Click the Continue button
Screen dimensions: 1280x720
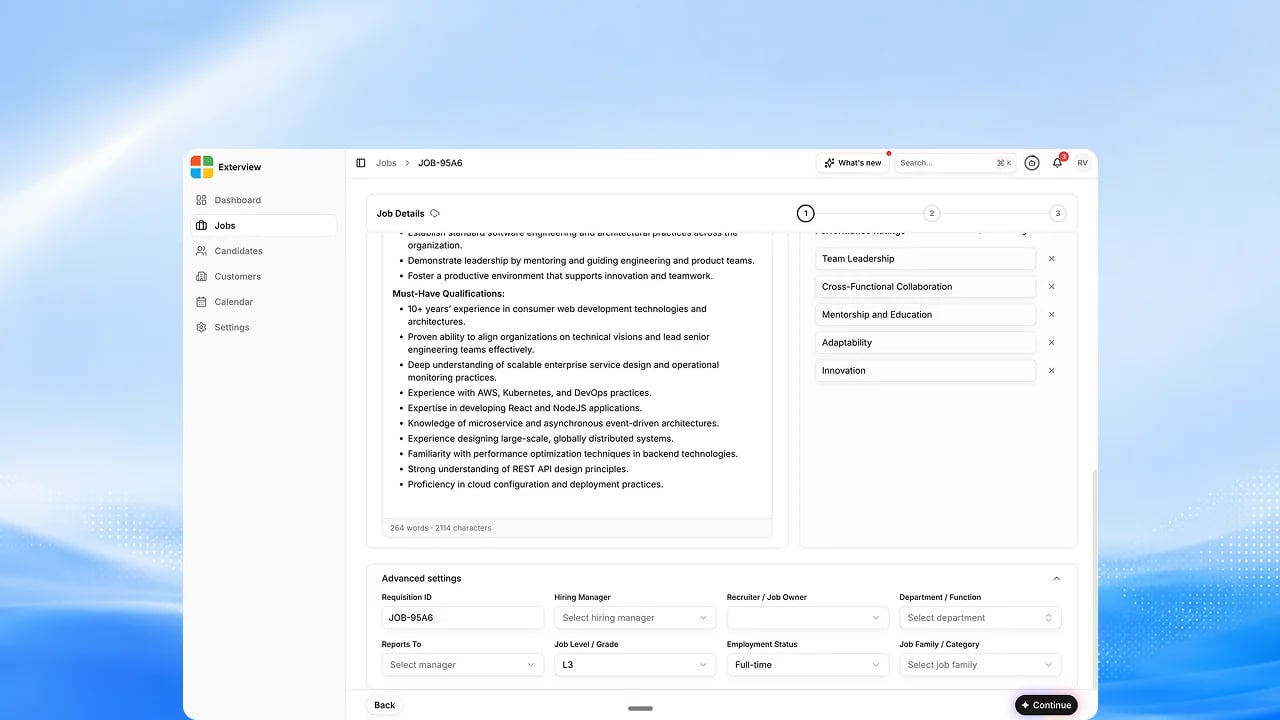(1046, 705)
